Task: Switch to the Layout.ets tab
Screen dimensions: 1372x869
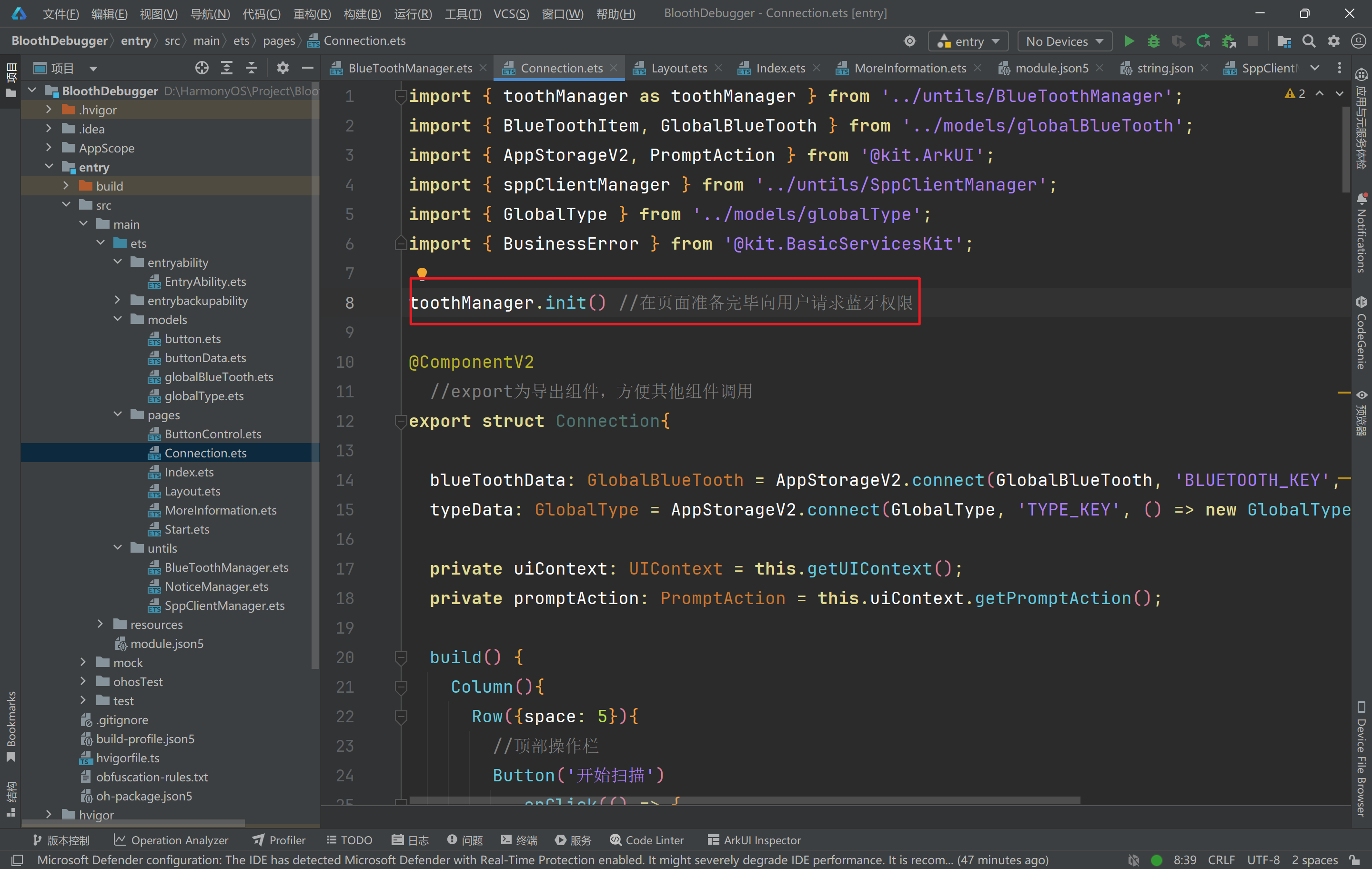Action: (x=678, y=69)
